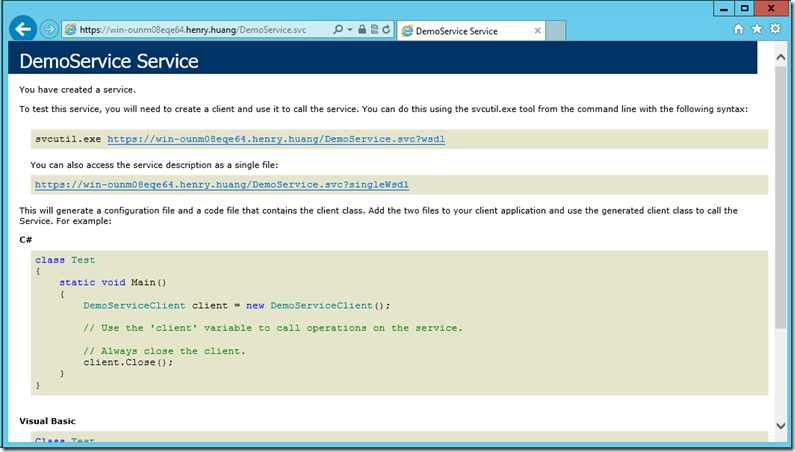This screenshot has height=452, width=795.
Task: Open the tools gear menu
Action: point(775,29)
